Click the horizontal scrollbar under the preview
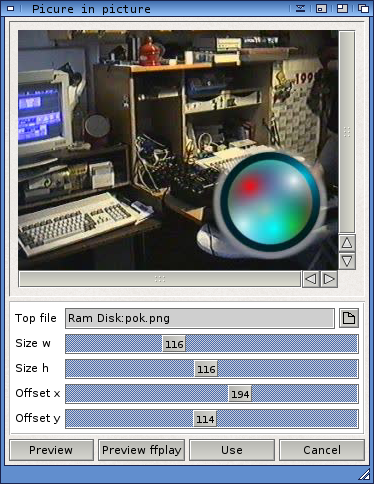This screenshot has height=484, width=374. 160,279
